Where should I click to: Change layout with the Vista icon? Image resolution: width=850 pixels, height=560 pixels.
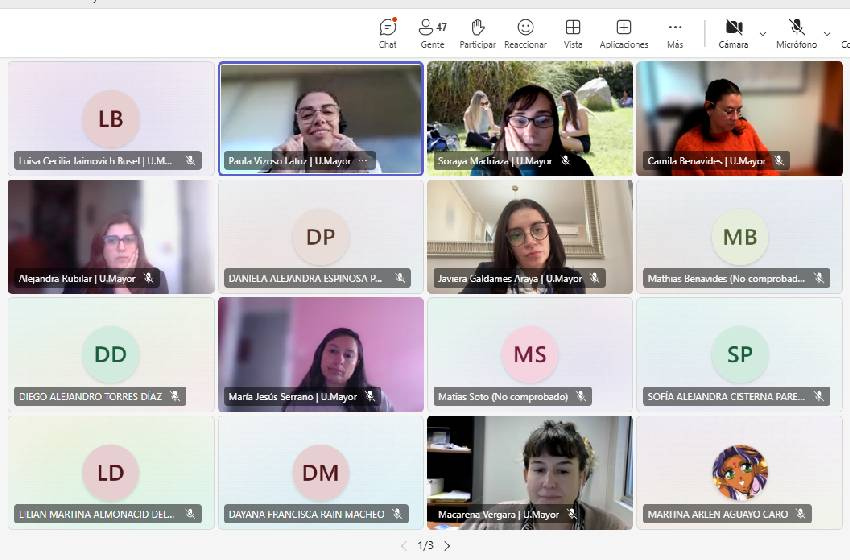573,34
